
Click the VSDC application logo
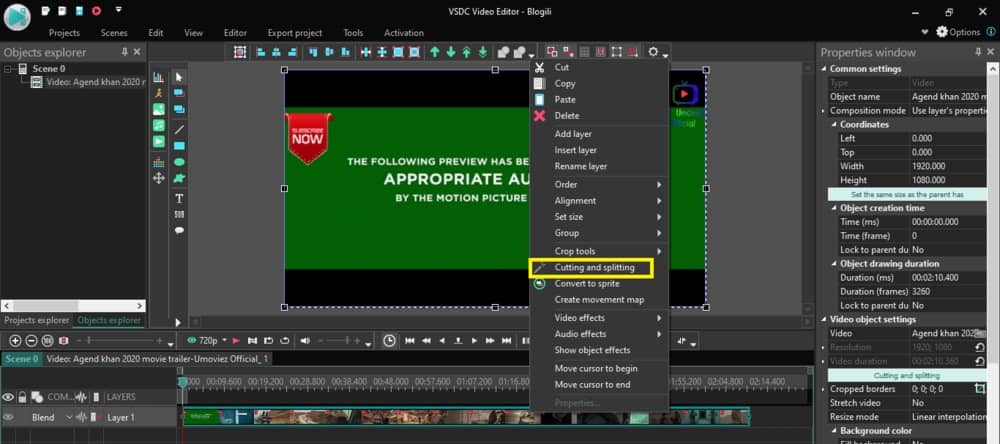[17, 18]
